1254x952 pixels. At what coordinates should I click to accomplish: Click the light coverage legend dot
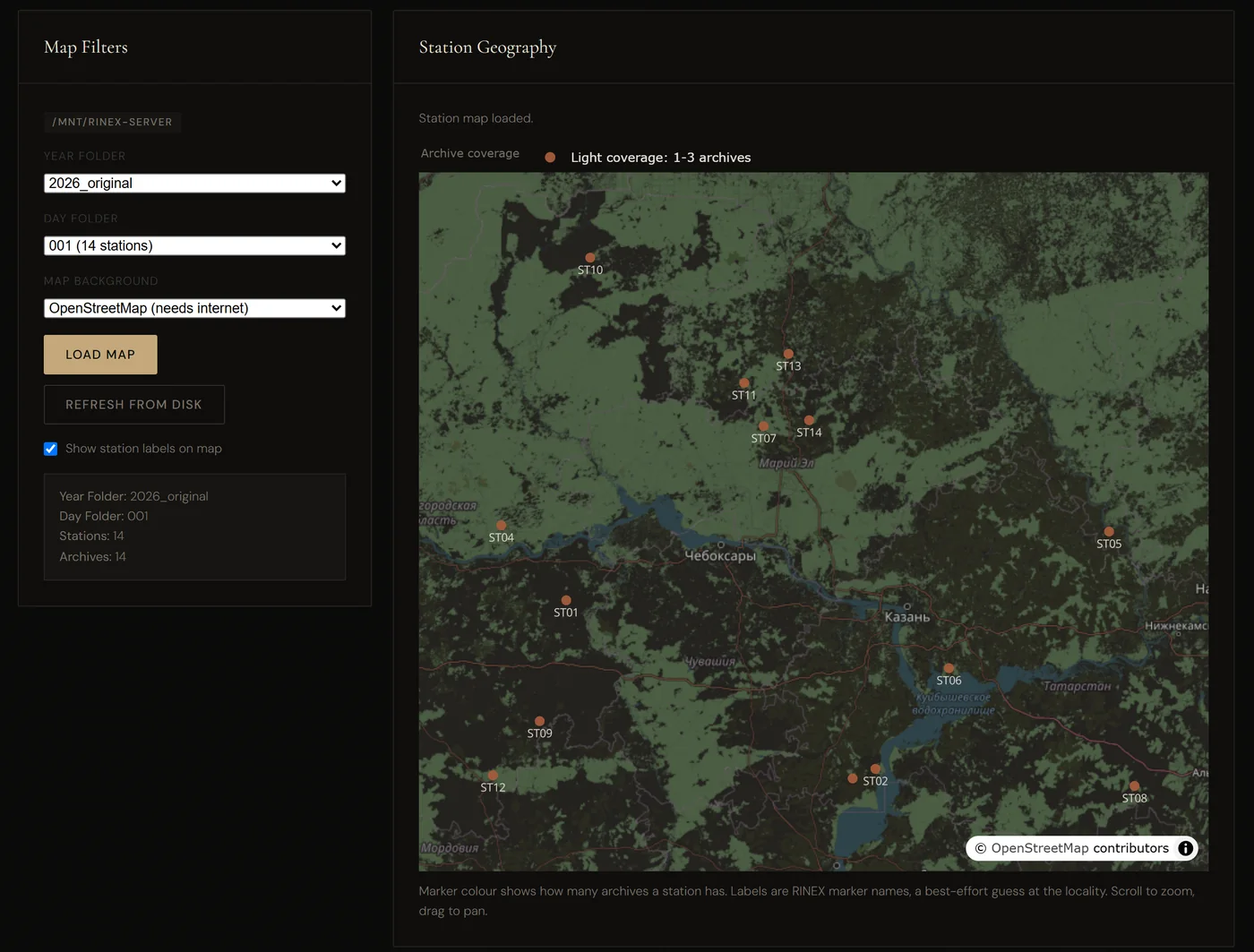pyautogui.click(x=550, y=158)
